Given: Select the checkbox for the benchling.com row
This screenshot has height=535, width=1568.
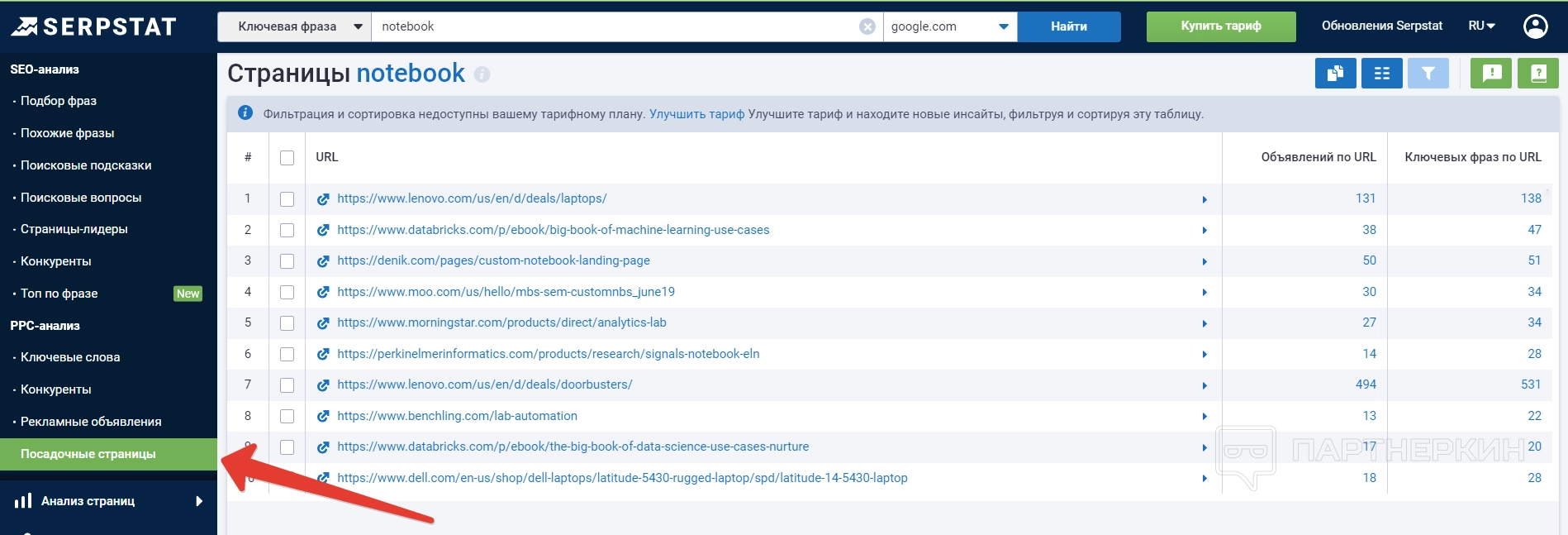Looking at the screenshot, I should point(287,416).
